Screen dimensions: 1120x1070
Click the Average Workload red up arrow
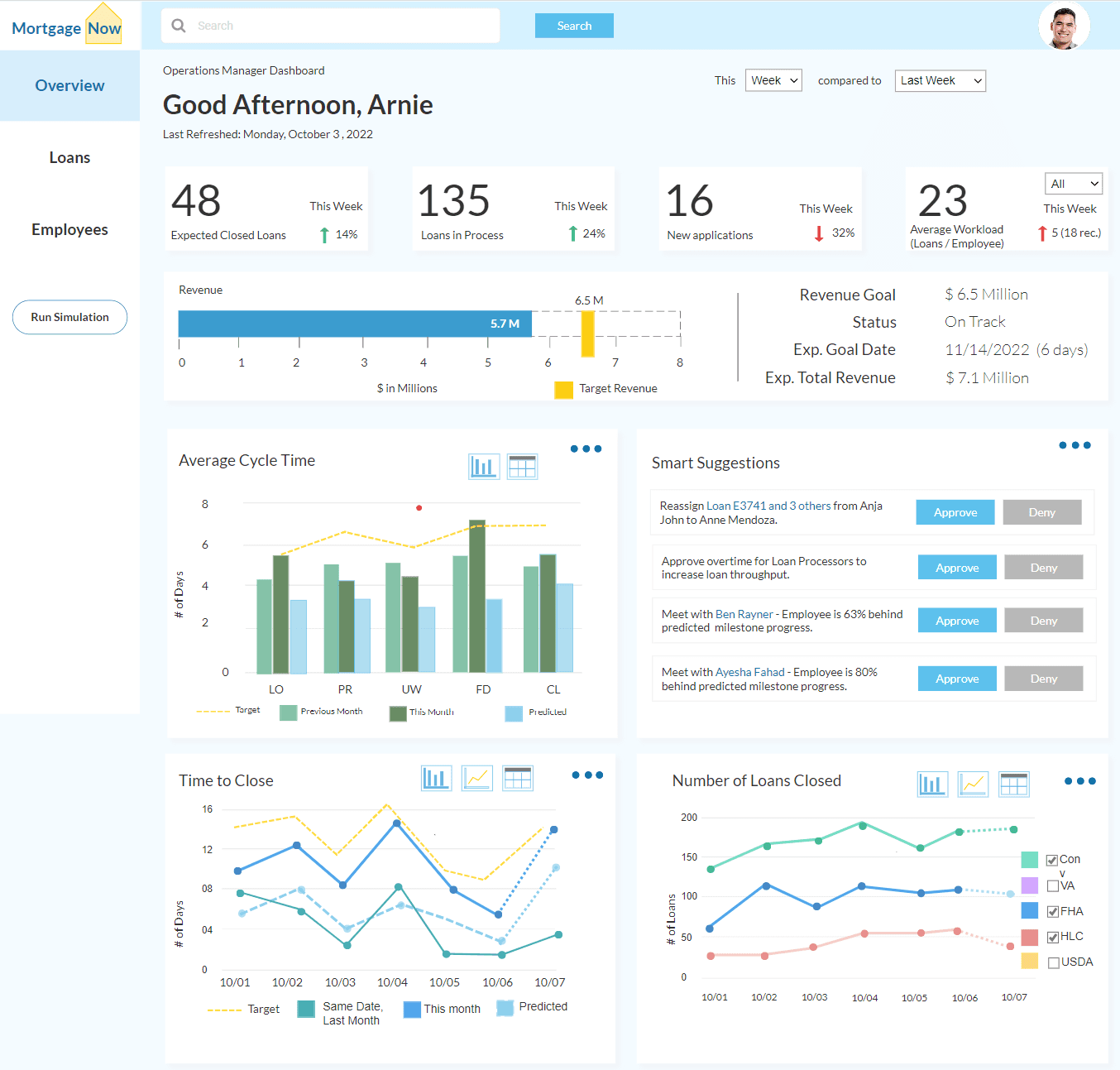click(x=1042, y=233)
